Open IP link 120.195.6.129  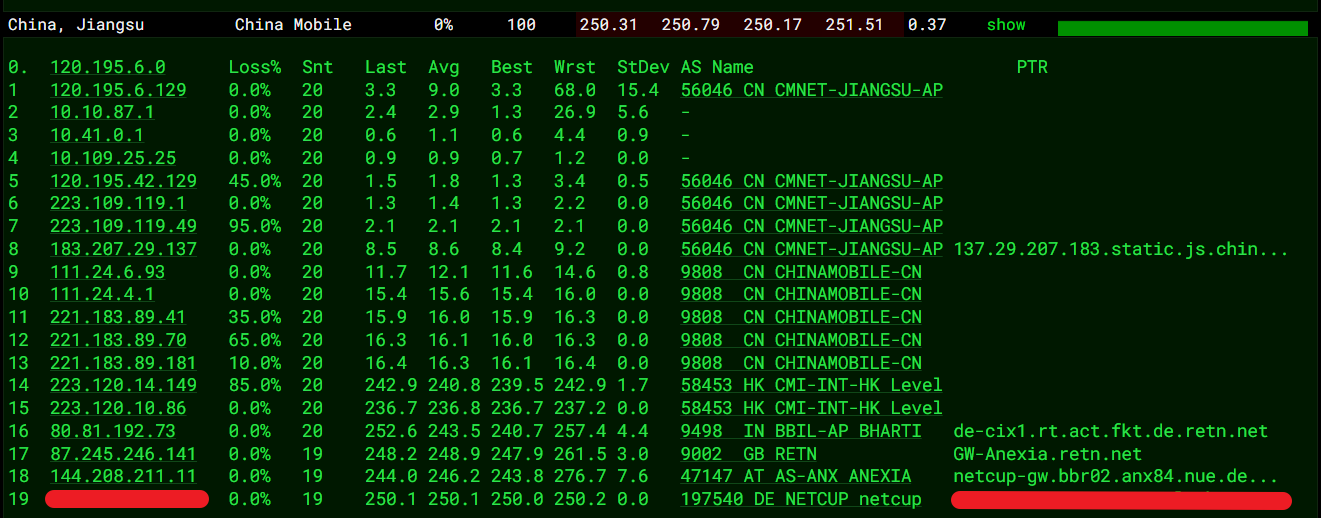click(118, 90)
